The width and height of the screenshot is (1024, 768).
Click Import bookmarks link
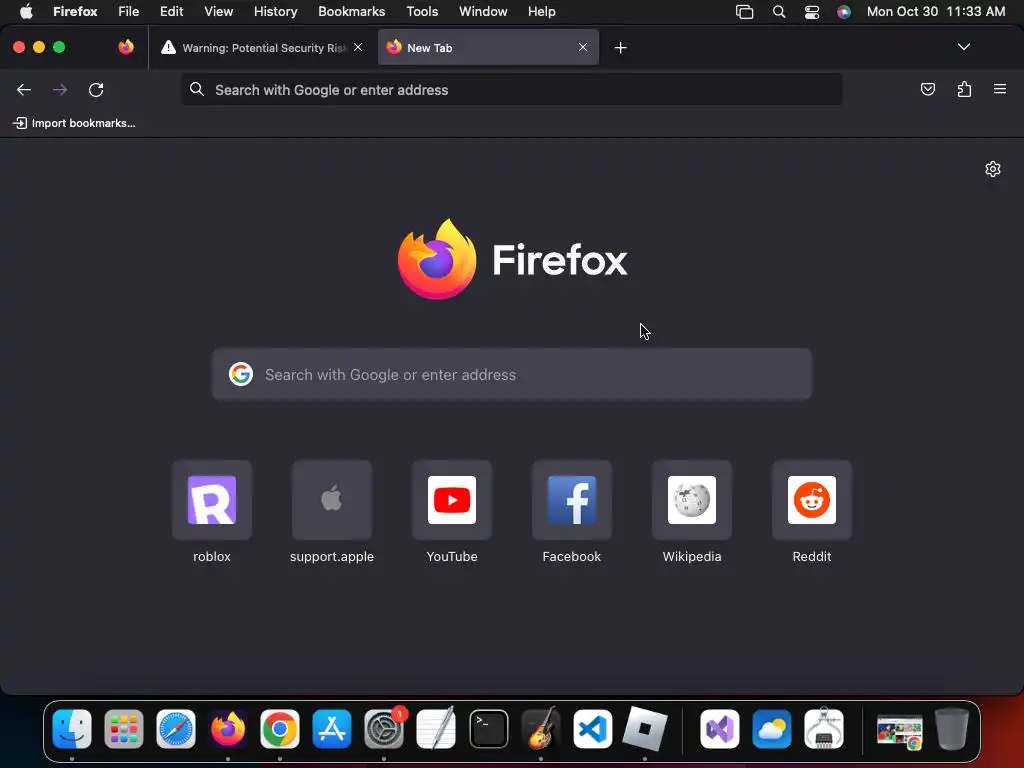click(74, 123)
